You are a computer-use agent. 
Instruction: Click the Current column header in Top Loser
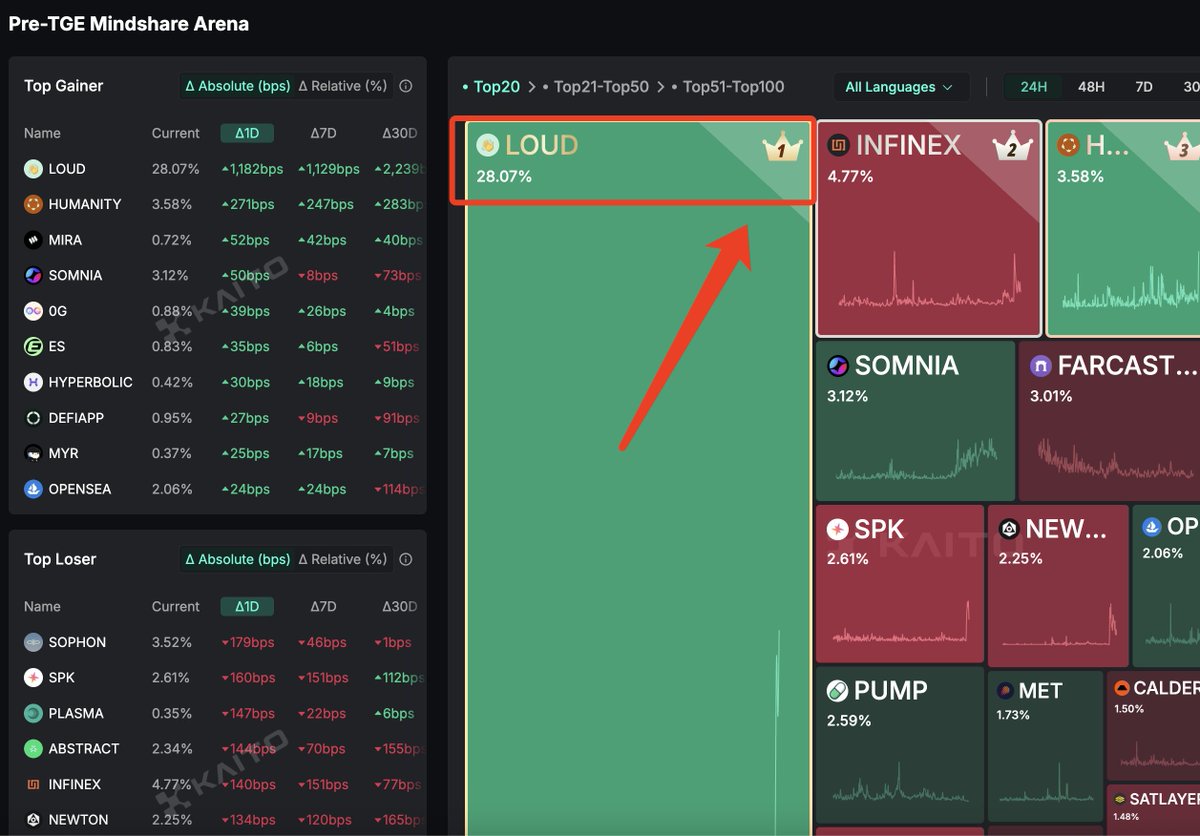pos(176,606)
